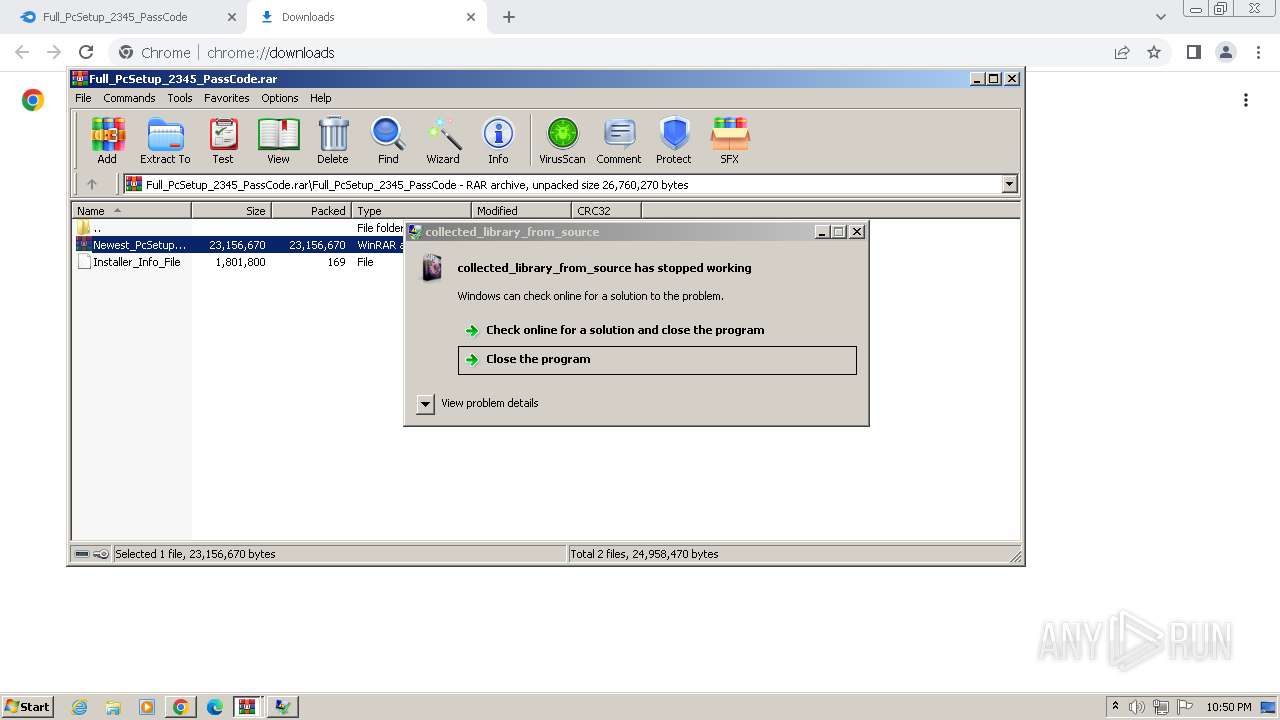Open the Wizard tool
Image resolution: width=1280 pixels, height=720 pixels.
(443, 140)
